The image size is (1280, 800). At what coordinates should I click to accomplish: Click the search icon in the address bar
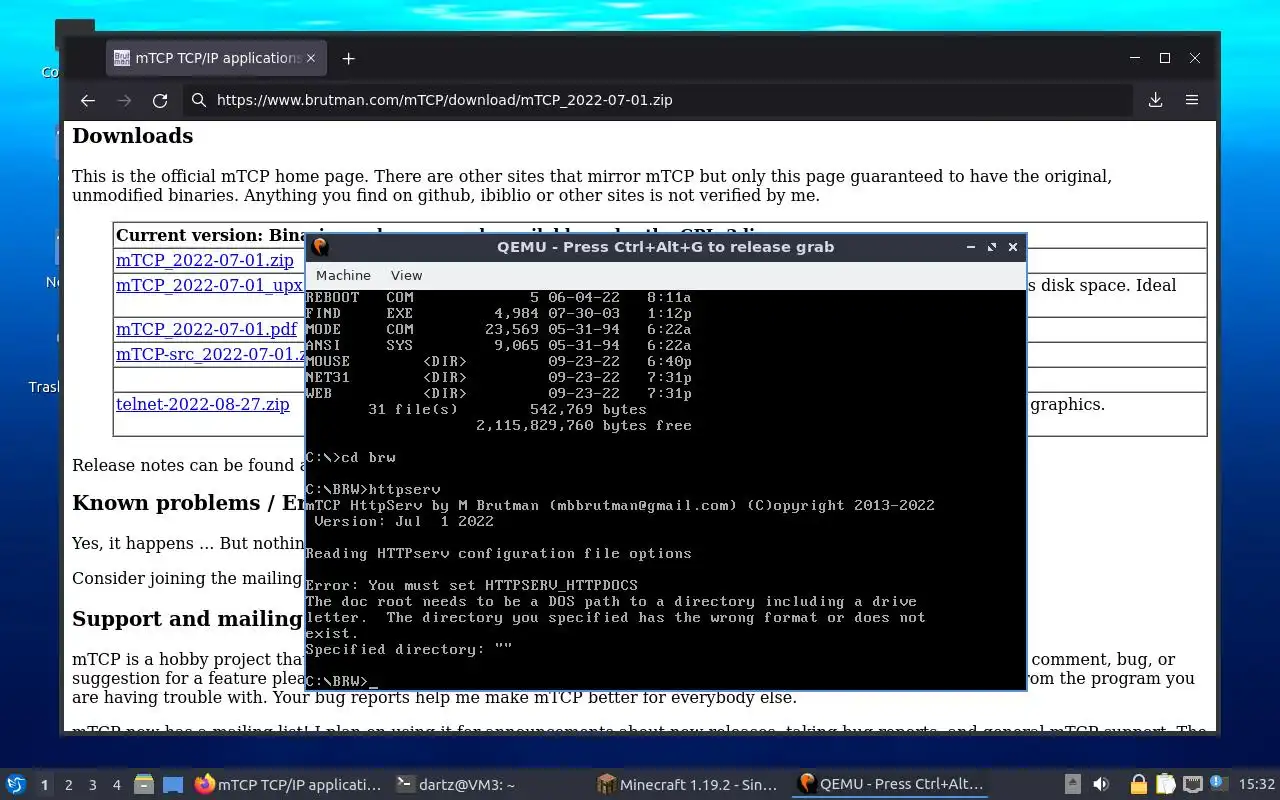199,100
